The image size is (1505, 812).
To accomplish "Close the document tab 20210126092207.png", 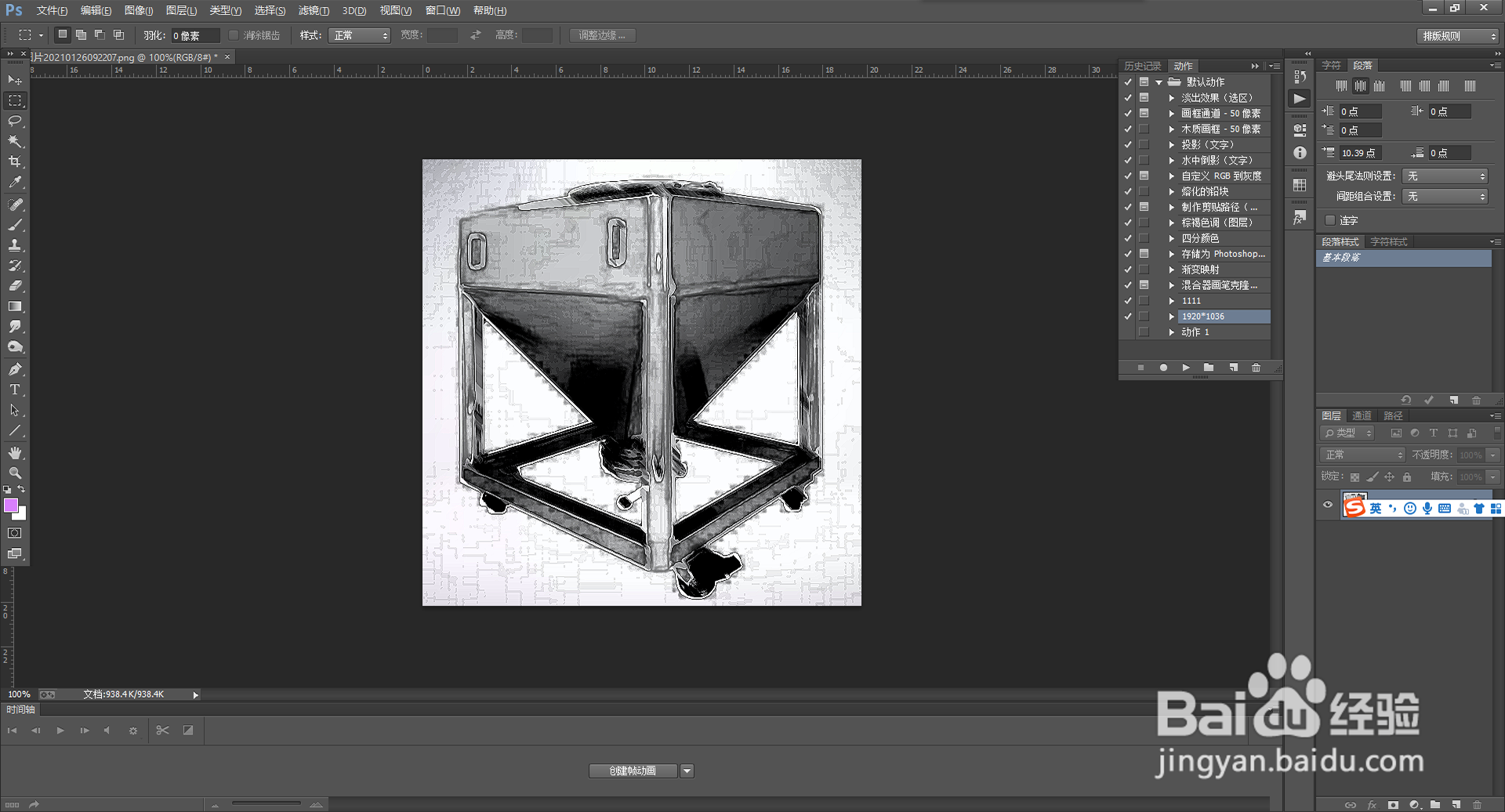I will [227, 57].
